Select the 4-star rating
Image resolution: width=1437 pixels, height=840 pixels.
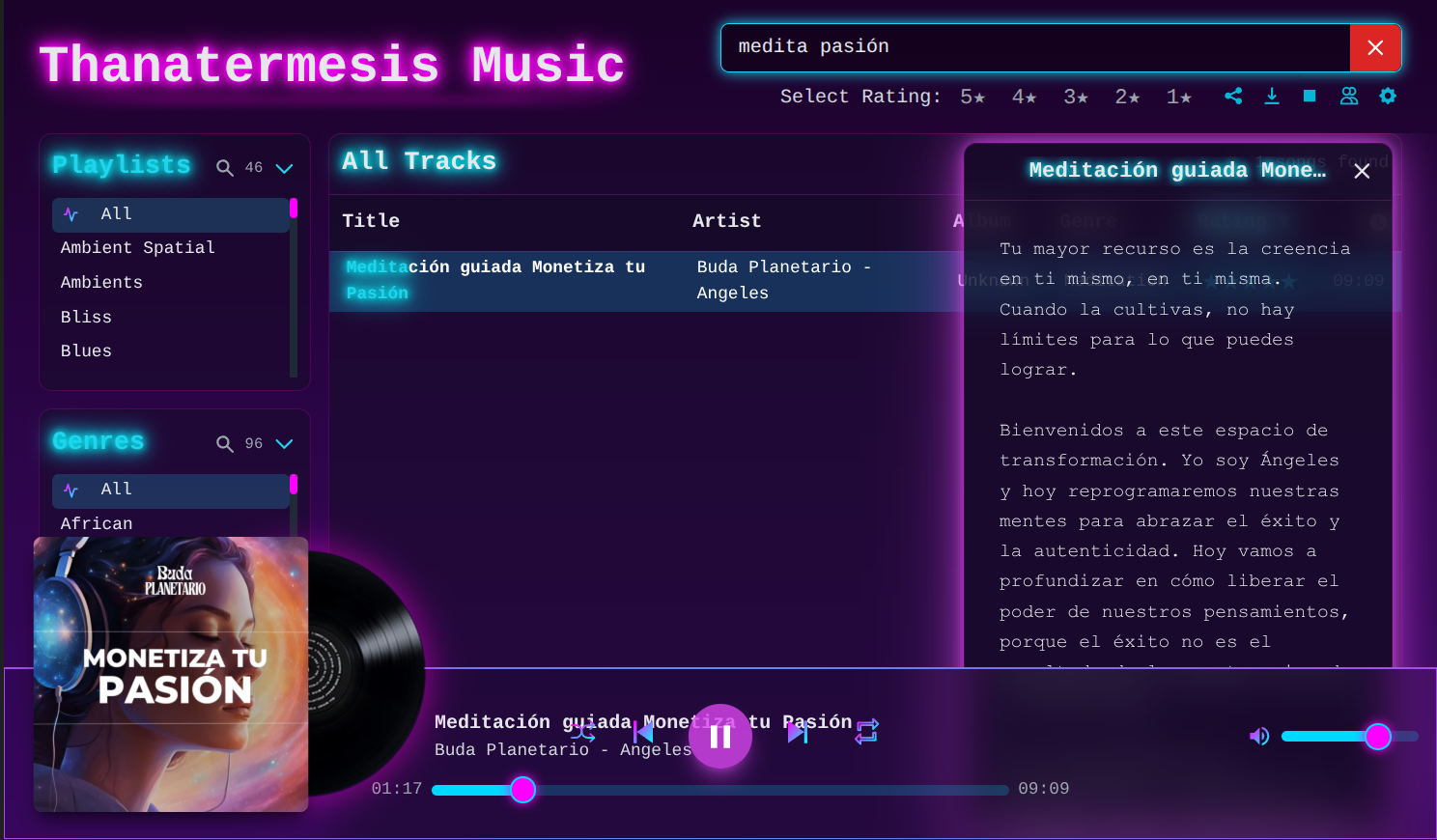click(x=1024, y=97)
